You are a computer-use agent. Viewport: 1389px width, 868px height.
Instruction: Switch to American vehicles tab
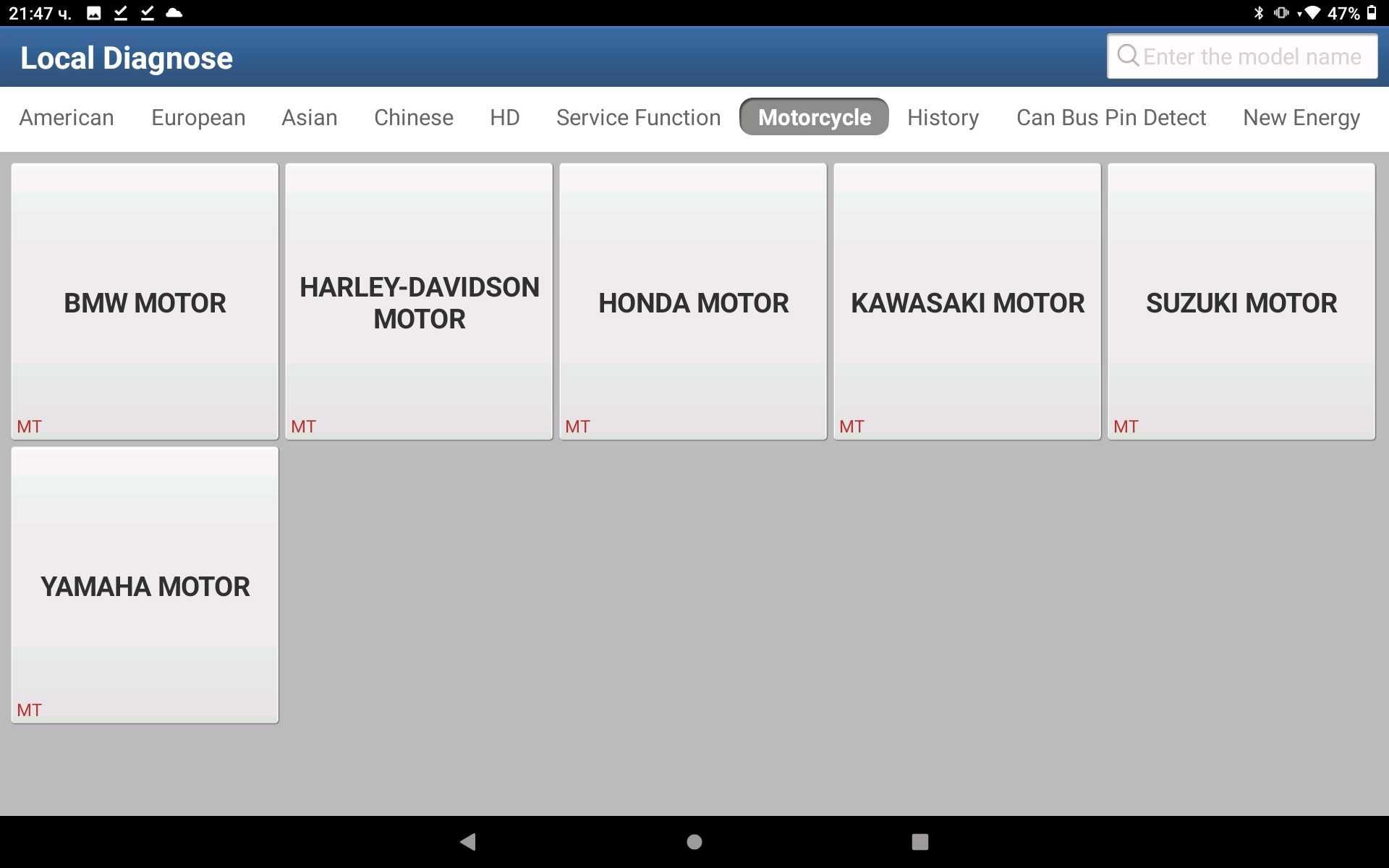click(x=67, y=117)
